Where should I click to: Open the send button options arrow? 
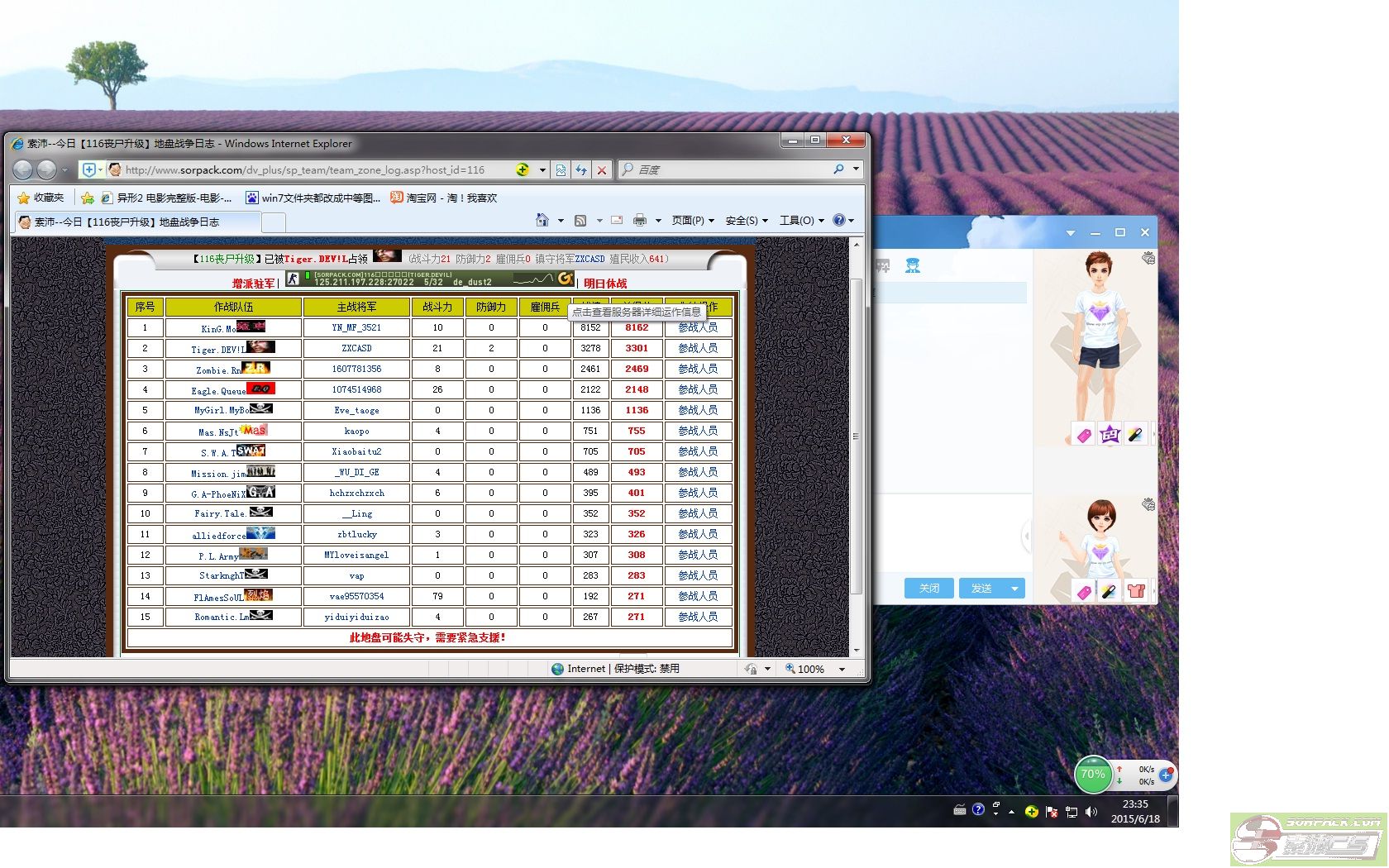coord(1014,589)
